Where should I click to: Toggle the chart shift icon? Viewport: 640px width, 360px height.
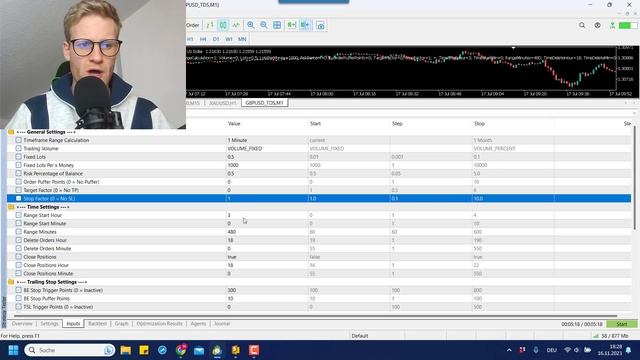(305, 25)
